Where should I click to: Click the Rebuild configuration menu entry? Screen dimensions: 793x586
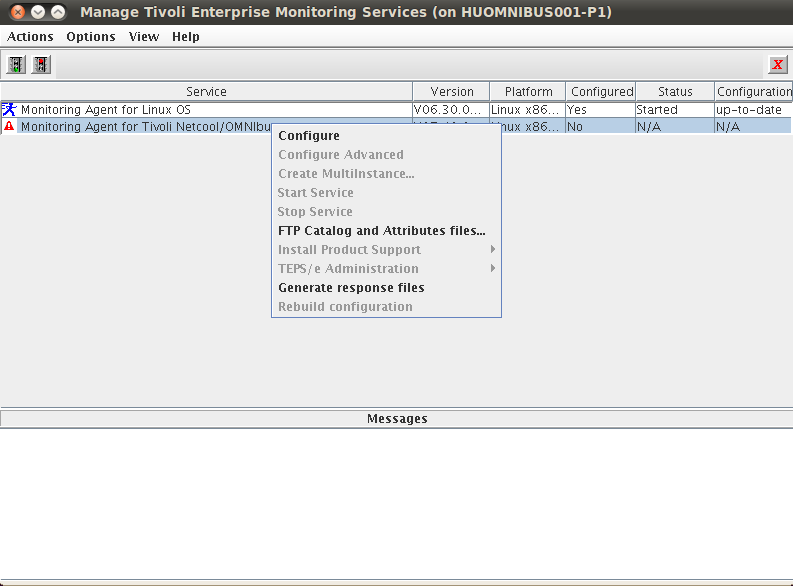point(386,306)
